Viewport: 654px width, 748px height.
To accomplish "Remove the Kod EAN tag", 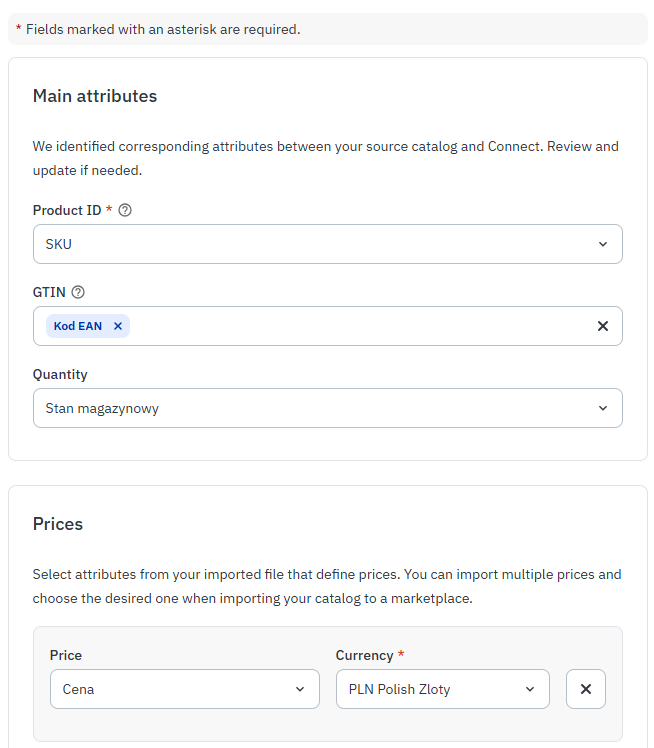I will click(118, 326).
